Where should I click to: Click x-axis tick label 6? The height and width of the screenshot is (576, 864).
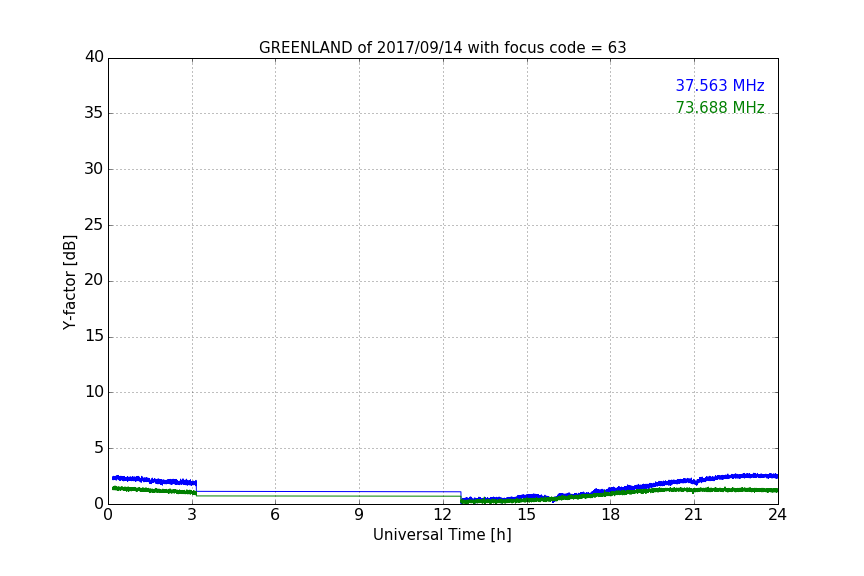[x=275, y=515]
